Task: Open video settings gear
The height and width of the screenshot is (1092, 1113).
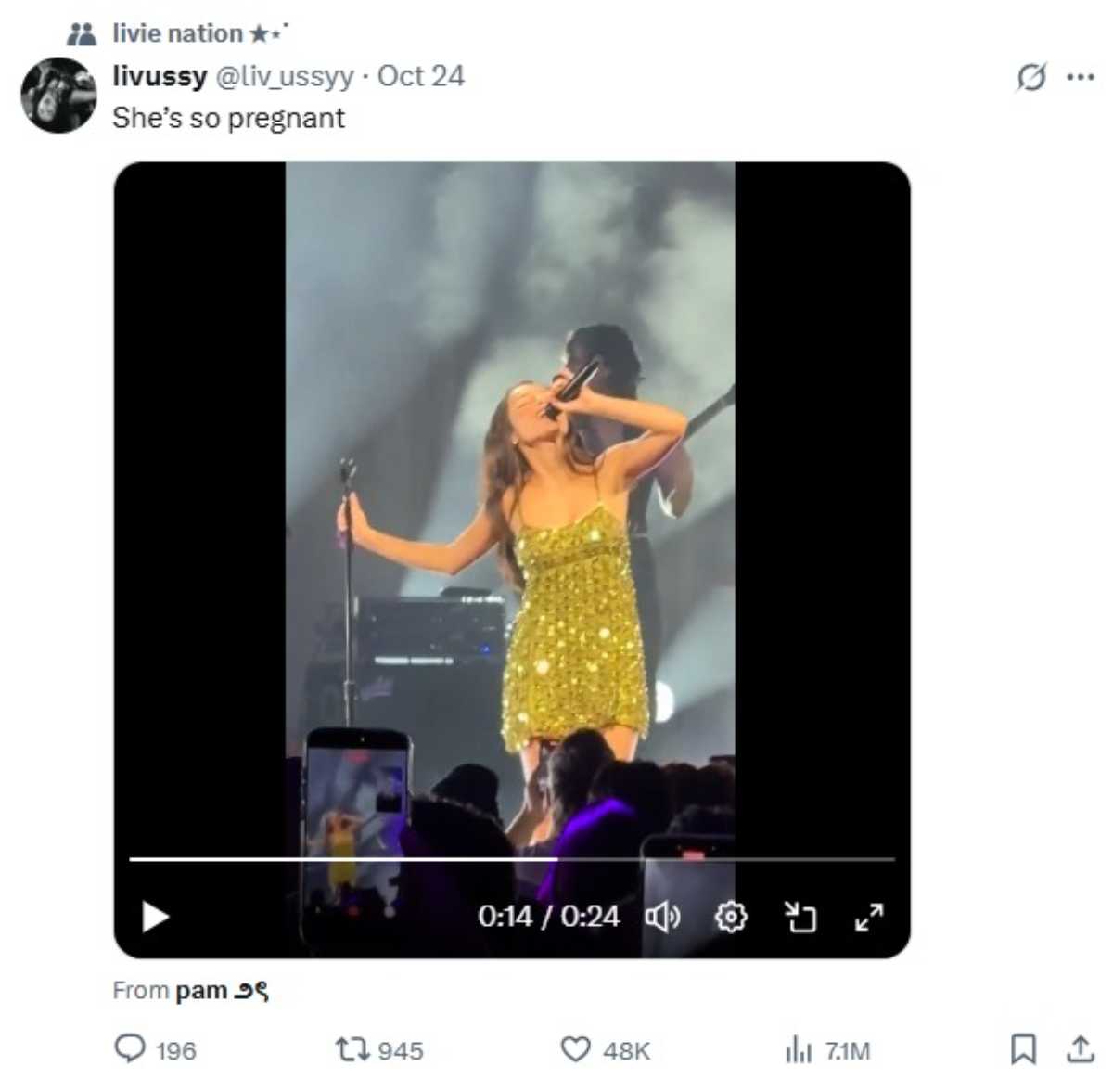Action: [x=731, y=917]
